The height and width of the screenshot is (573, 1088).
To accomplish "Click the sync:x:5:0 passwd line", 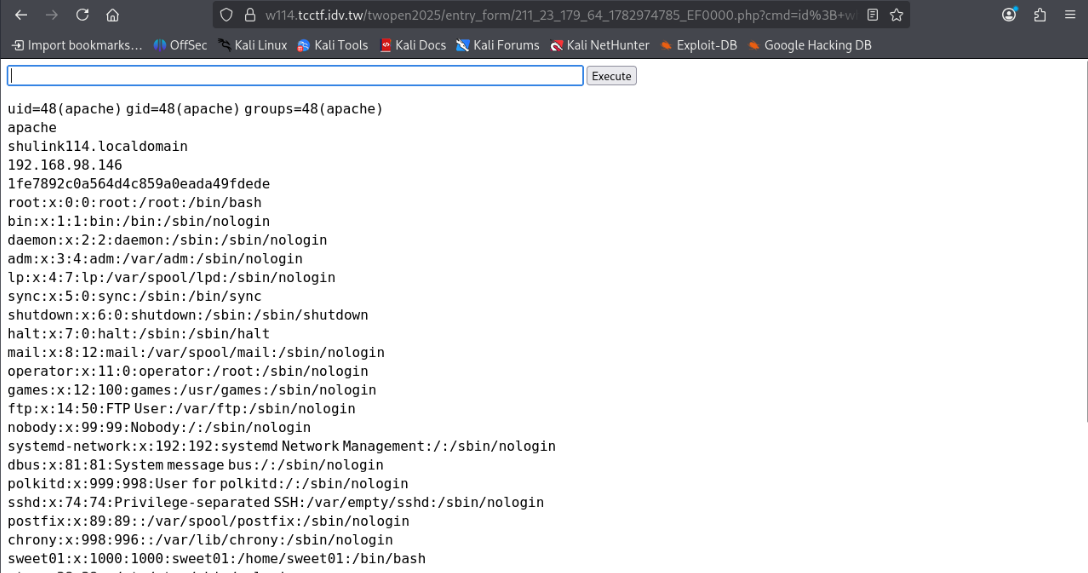I will [x=135, y=296].
